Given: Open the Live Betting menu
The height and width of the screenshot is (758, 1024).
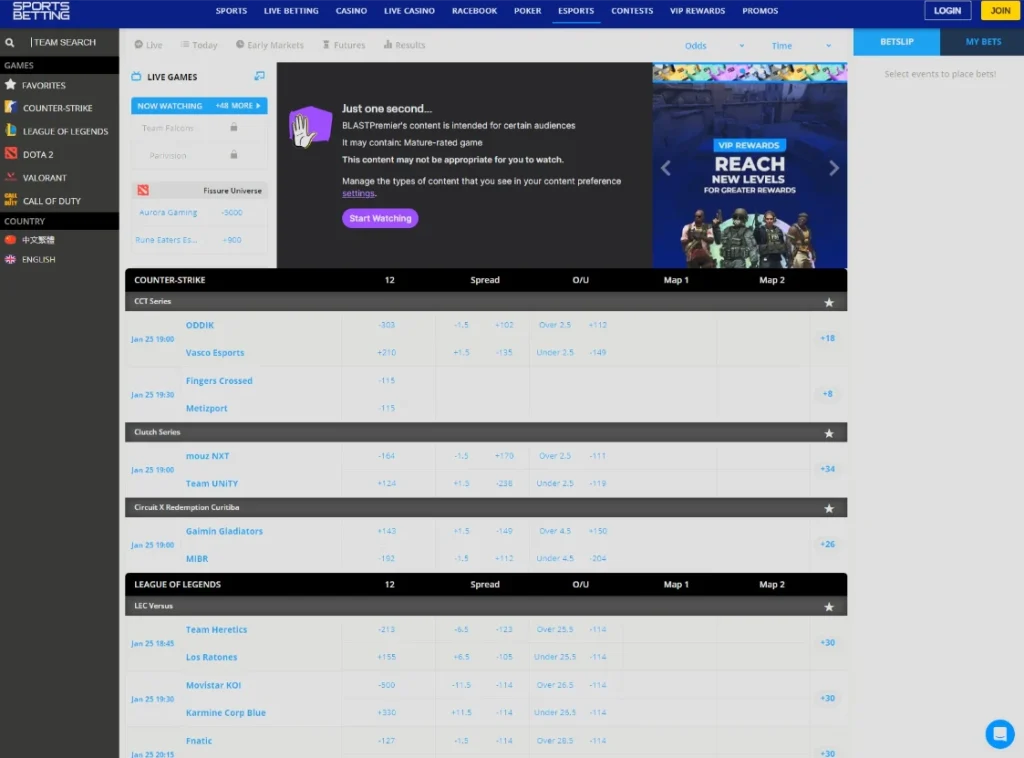Looking at the screenshot, I should click(x=291, y=11).
